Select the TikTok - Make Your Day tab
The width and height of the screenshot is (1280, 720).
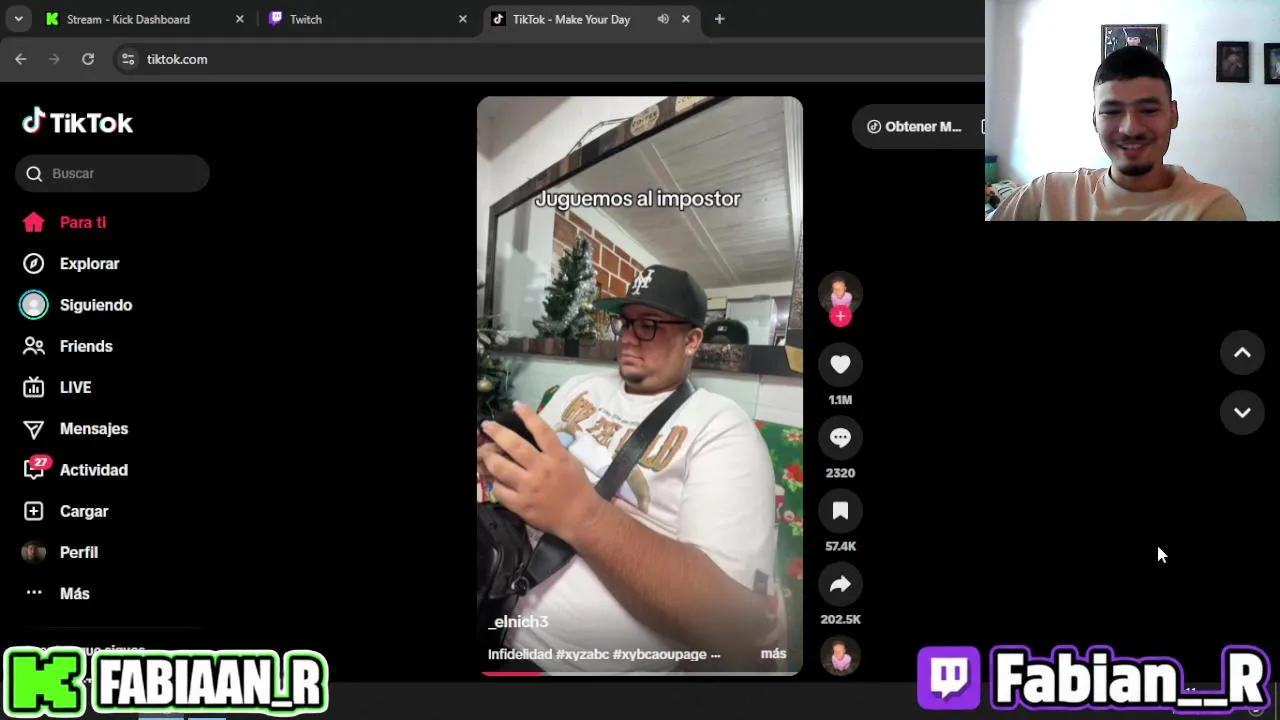tap(571, 19)
